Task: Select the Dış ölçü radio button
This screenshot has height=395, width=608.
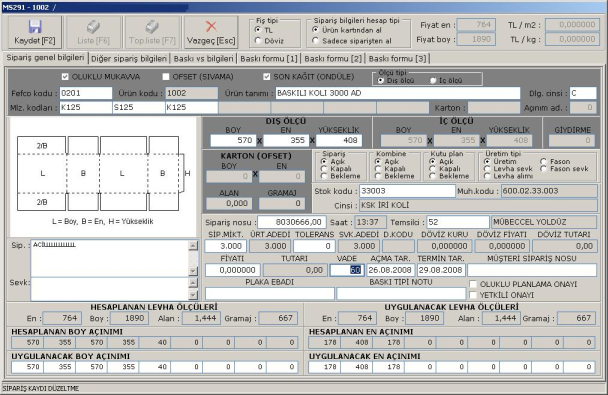Action: coord(380,80)
